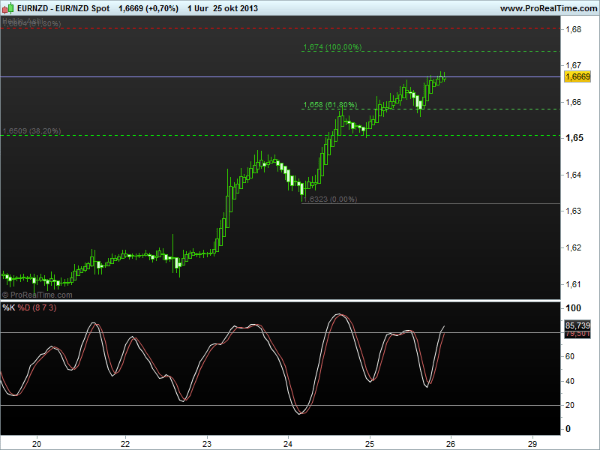Click date 22 on the time axis

125,444
